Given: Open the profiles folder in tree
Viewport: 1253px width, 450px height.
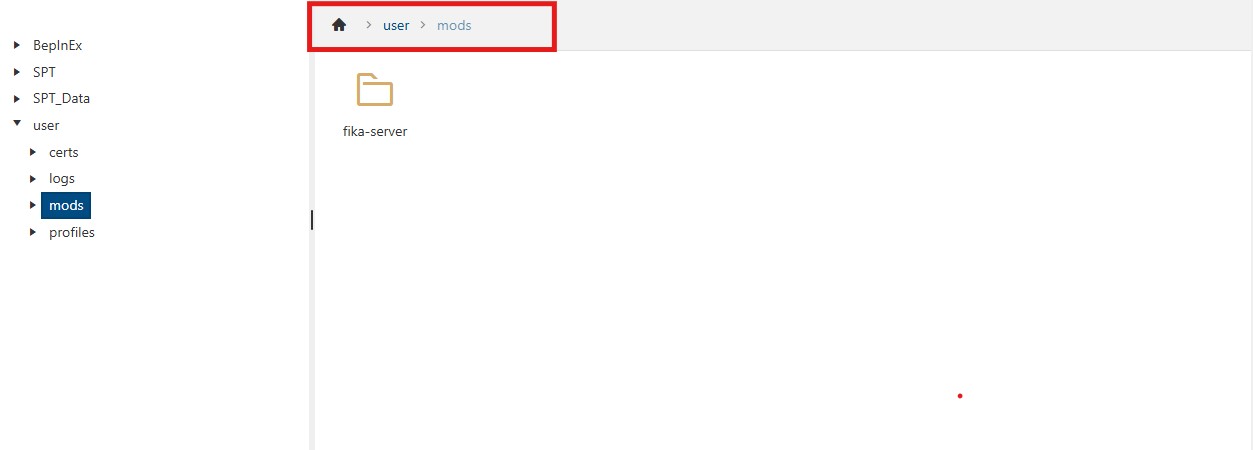Looking at the screenshot, I should click(72, 232).
